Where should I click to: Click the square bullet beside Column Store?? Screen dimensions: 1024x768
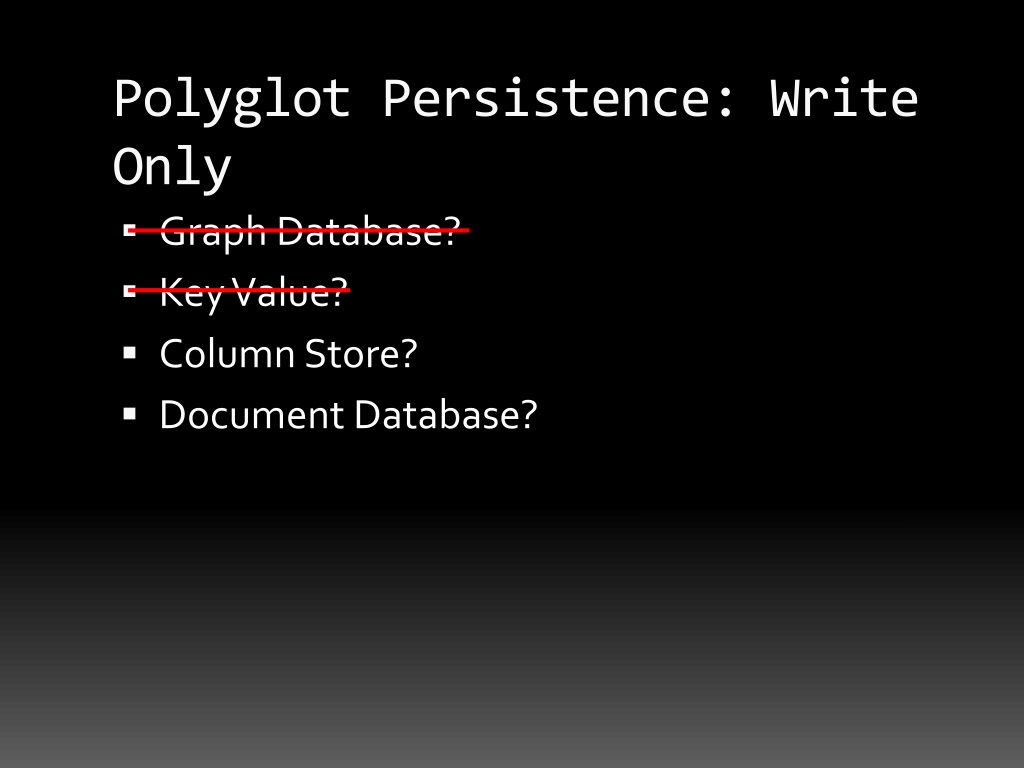(x=129, y=353)
